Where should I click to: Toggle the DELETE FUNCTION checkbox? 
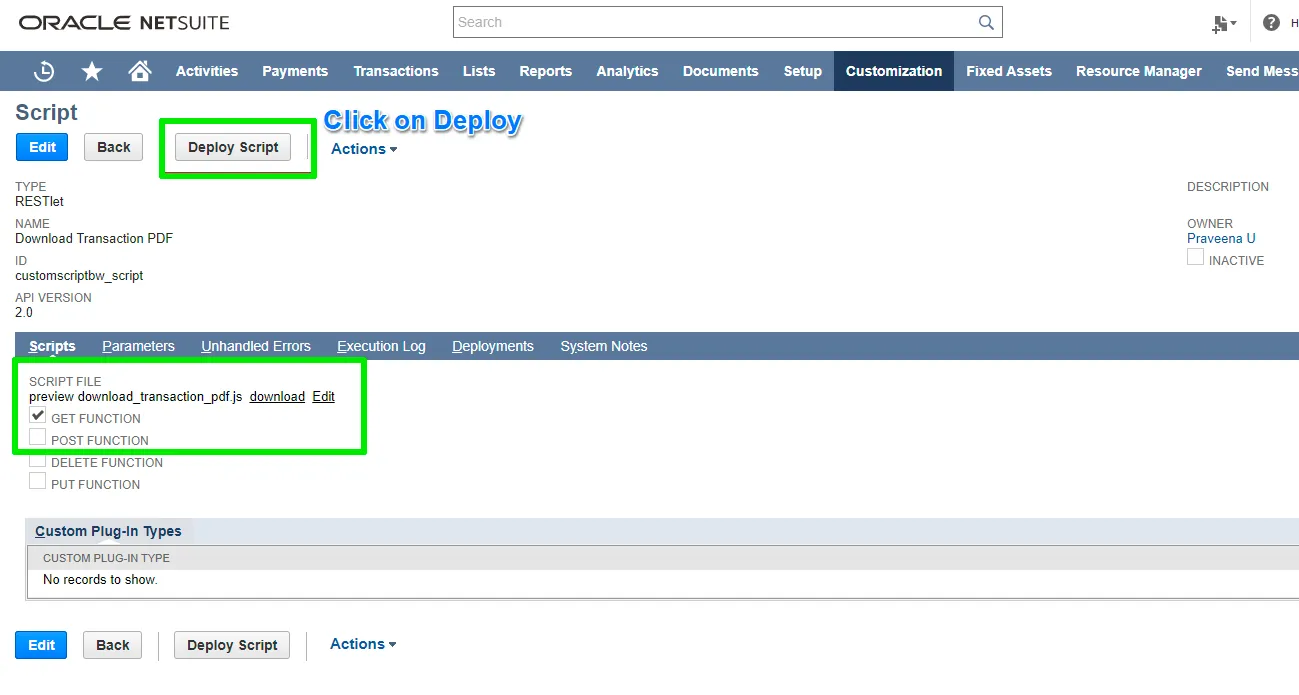(37, 459)
